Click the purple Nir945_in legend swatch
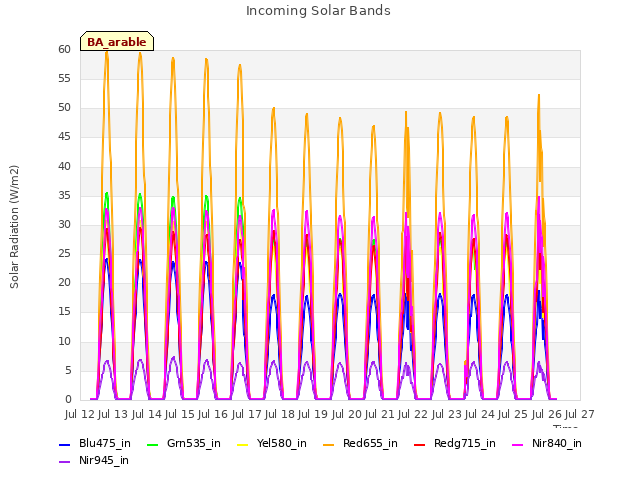Image resolution: width=640 pixels, height=480 pixels. 65,462
